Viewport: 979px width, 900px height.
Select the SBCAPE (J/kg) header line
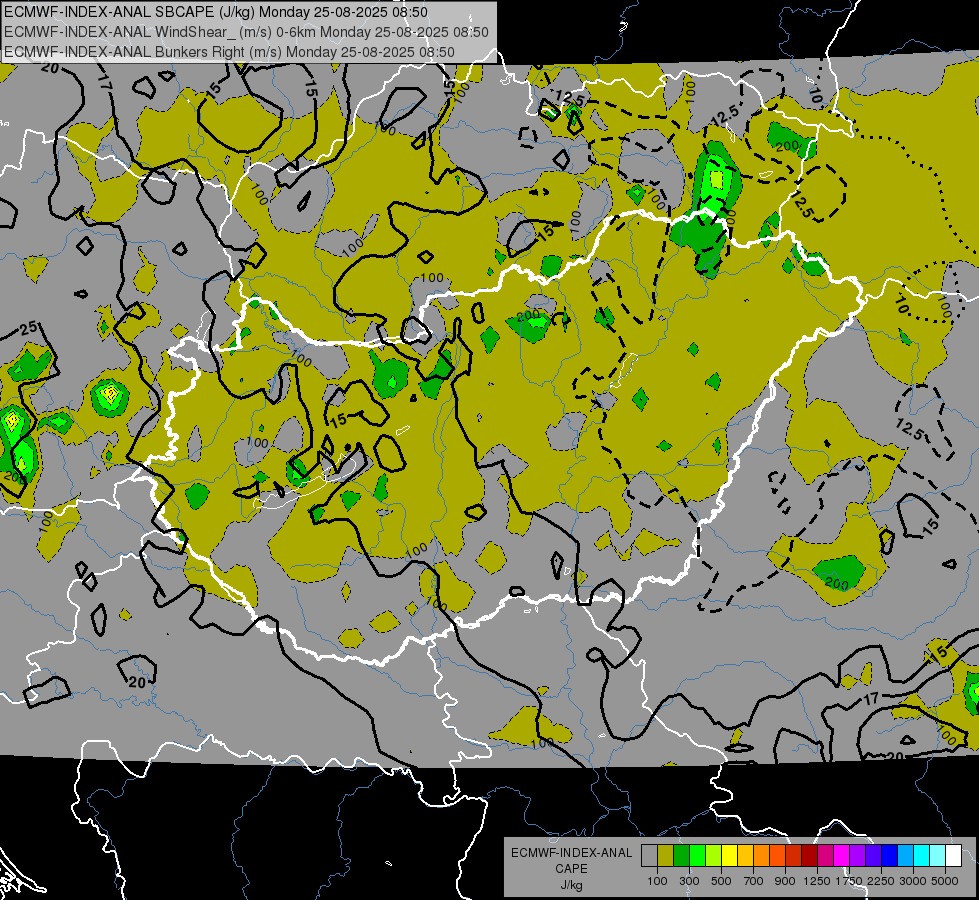(216, 12)
